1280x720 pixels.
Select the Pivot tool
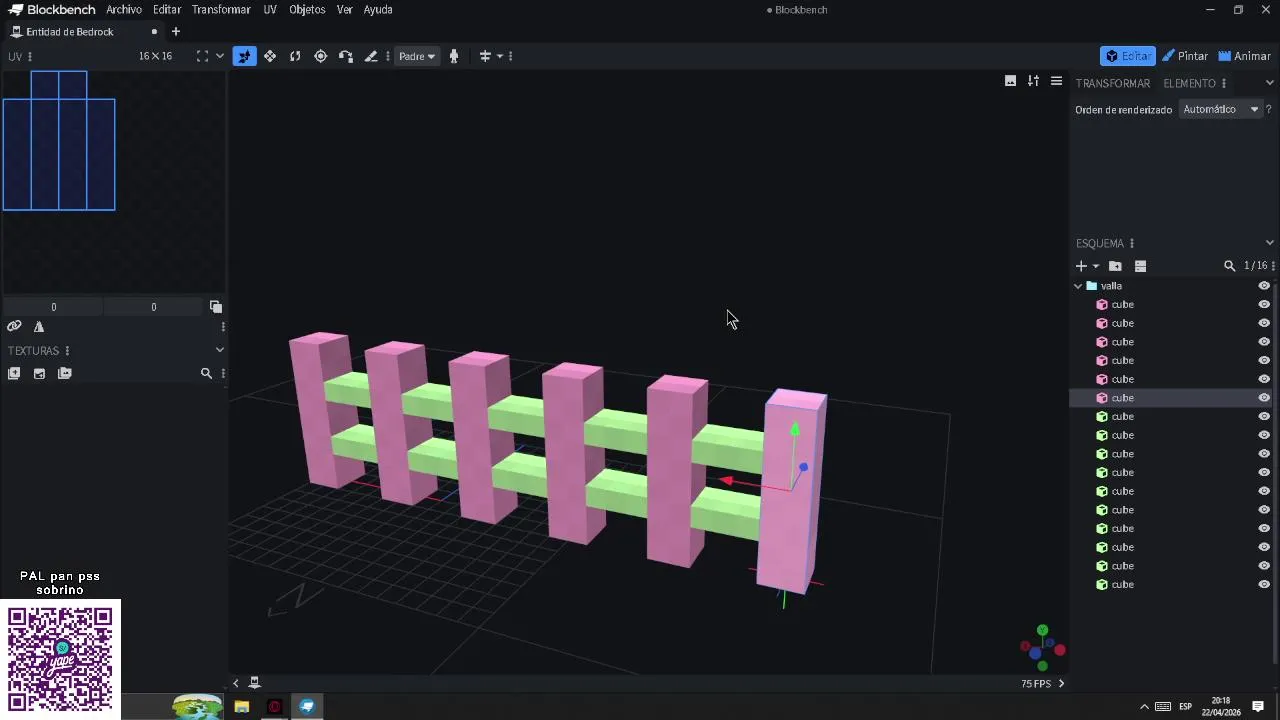pos(321,56)
